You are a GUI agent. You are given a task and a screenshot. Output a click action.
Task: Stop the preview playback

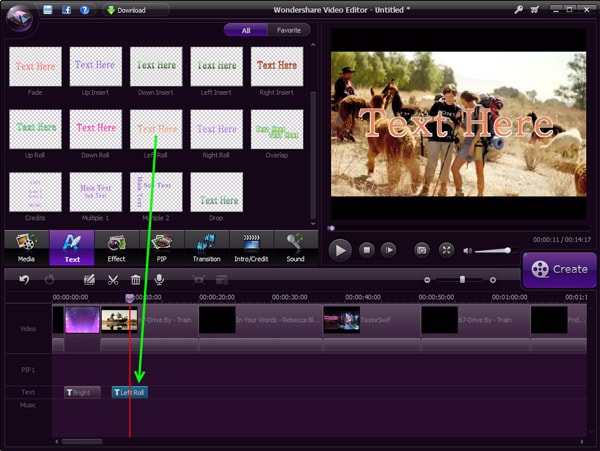[x=367, y=250]
